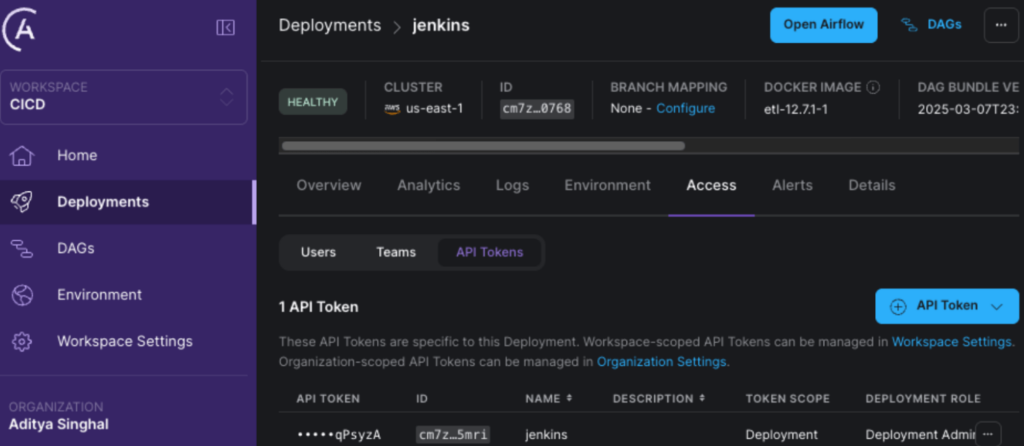This screenshot has width=1024, height=446.
Task: Click us-east-1 cluster value
Action: pyautogui.click(x=434, y=108)
